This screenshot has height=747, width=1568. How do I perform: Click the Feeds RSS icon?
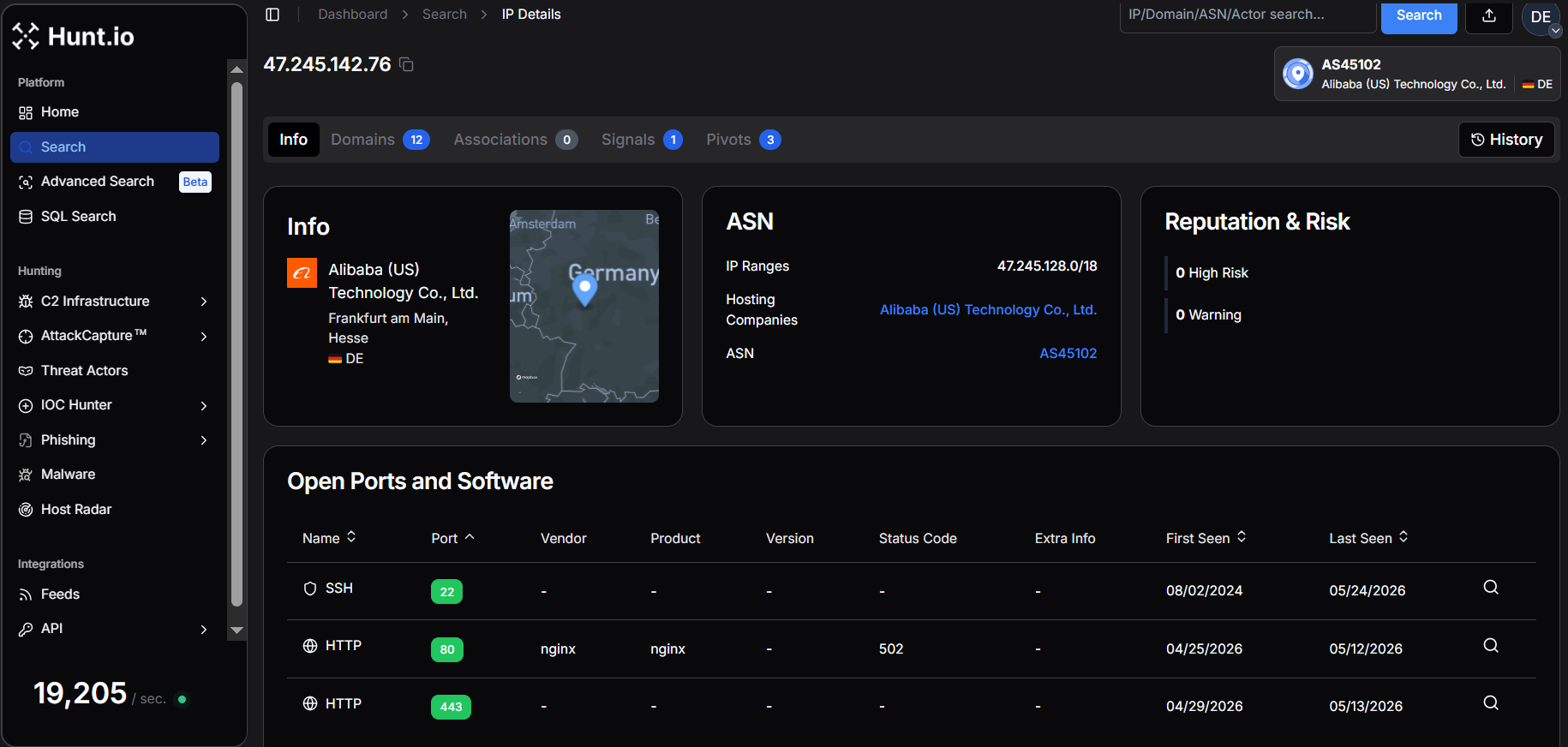click(x=26, y=595)
